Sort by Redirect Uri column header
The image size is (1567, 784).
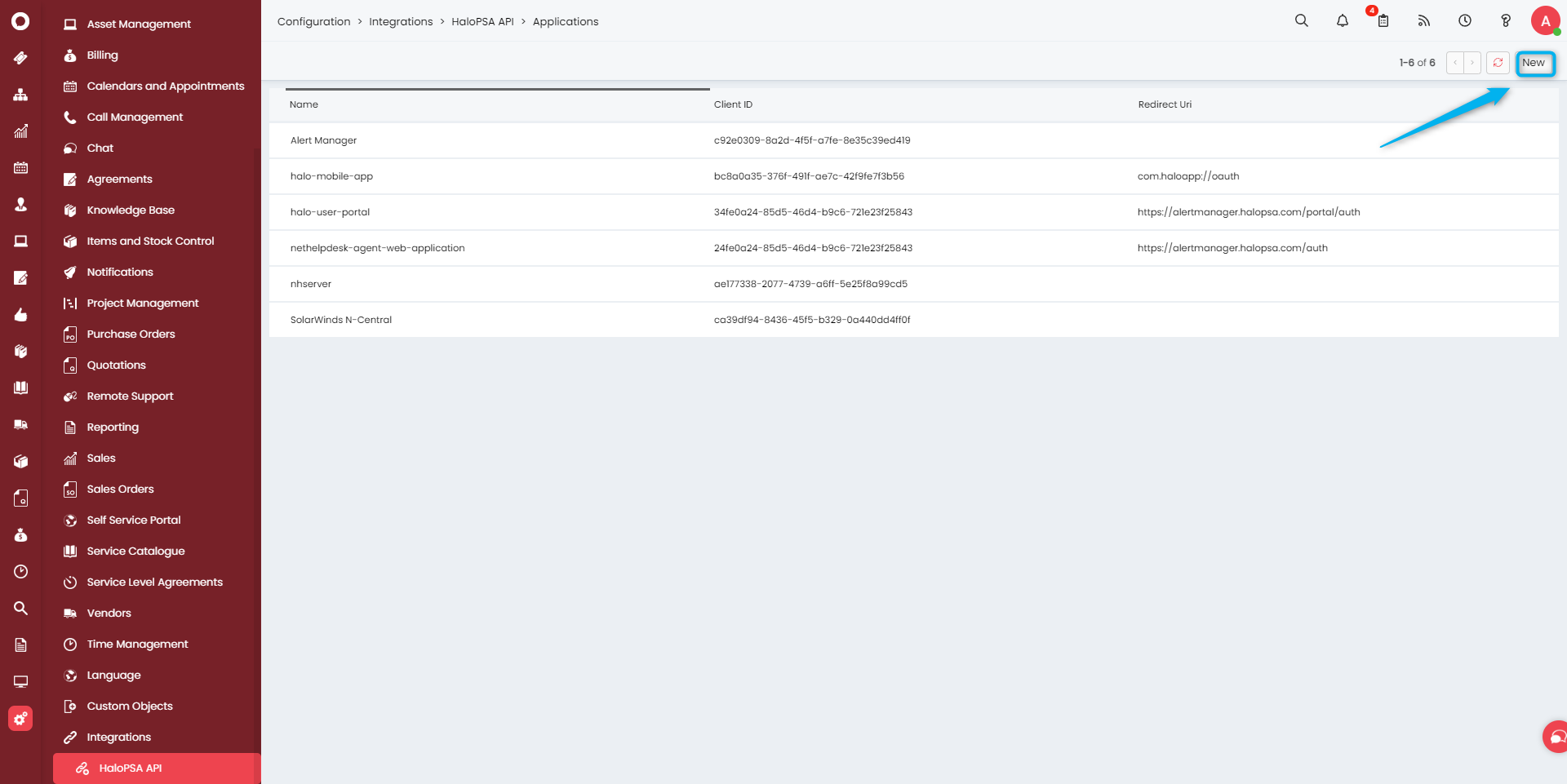tap(1165, 104)
